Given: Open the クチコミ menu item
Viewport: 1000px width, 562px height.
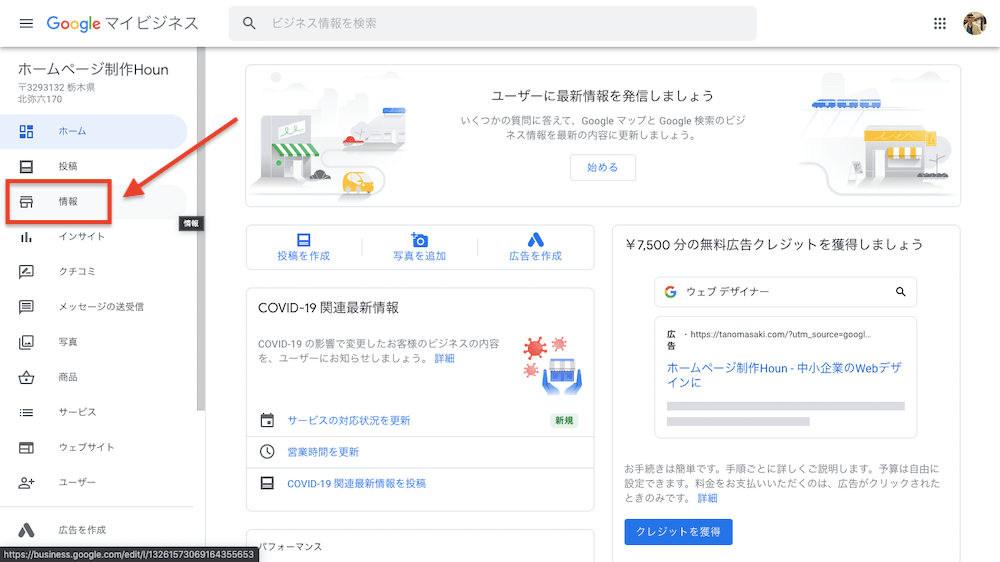Looking at the screenshot, I should tap(94, 272).
